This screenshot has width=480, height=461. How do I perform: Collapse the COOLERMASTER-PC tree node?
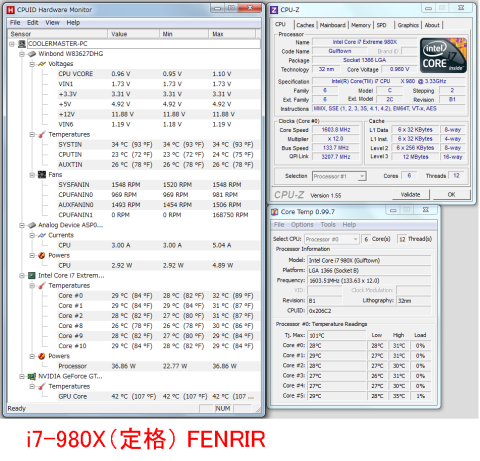click(x=12, y=44)
